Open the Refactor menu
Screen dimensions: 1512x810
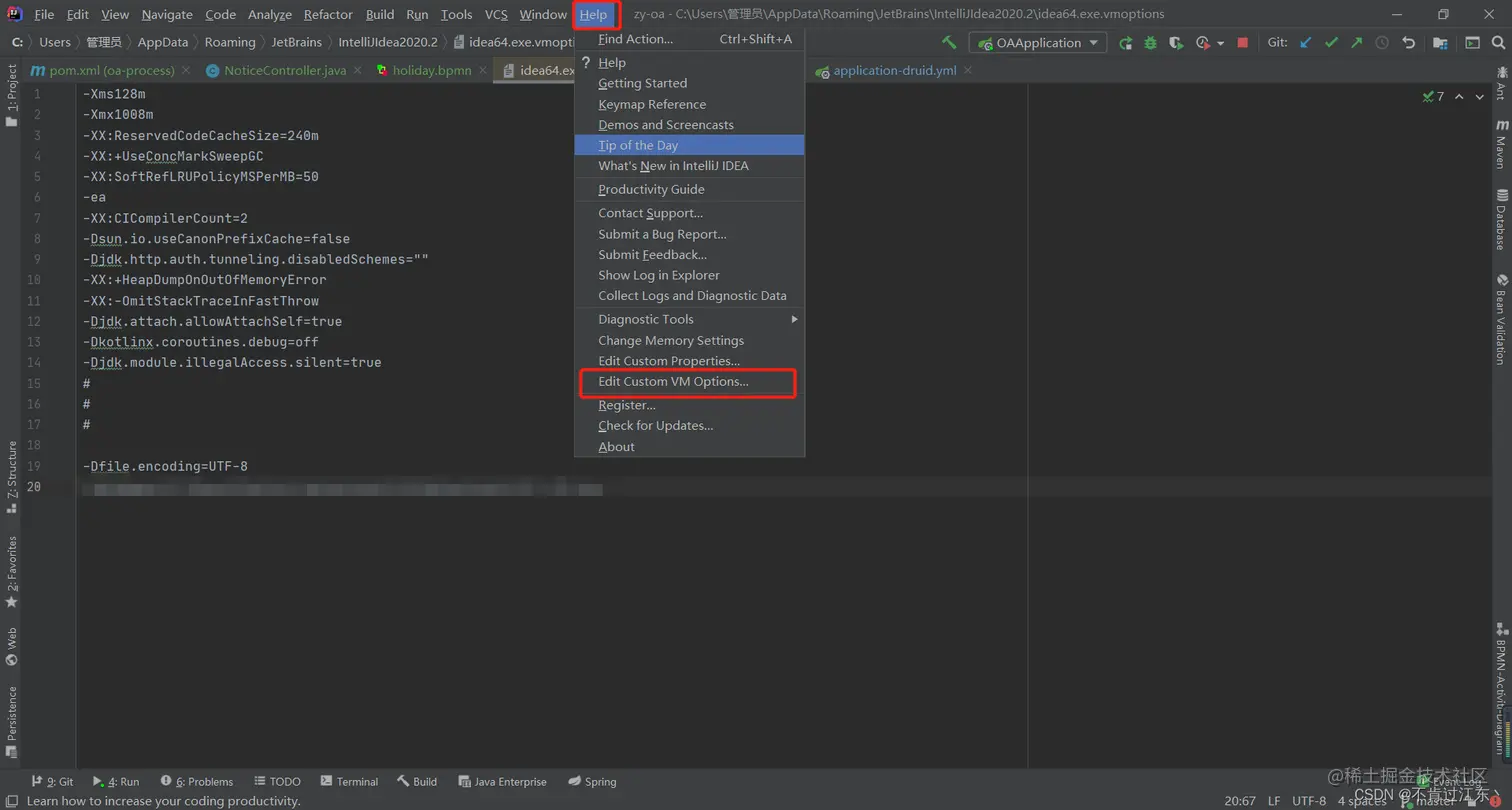328,15
